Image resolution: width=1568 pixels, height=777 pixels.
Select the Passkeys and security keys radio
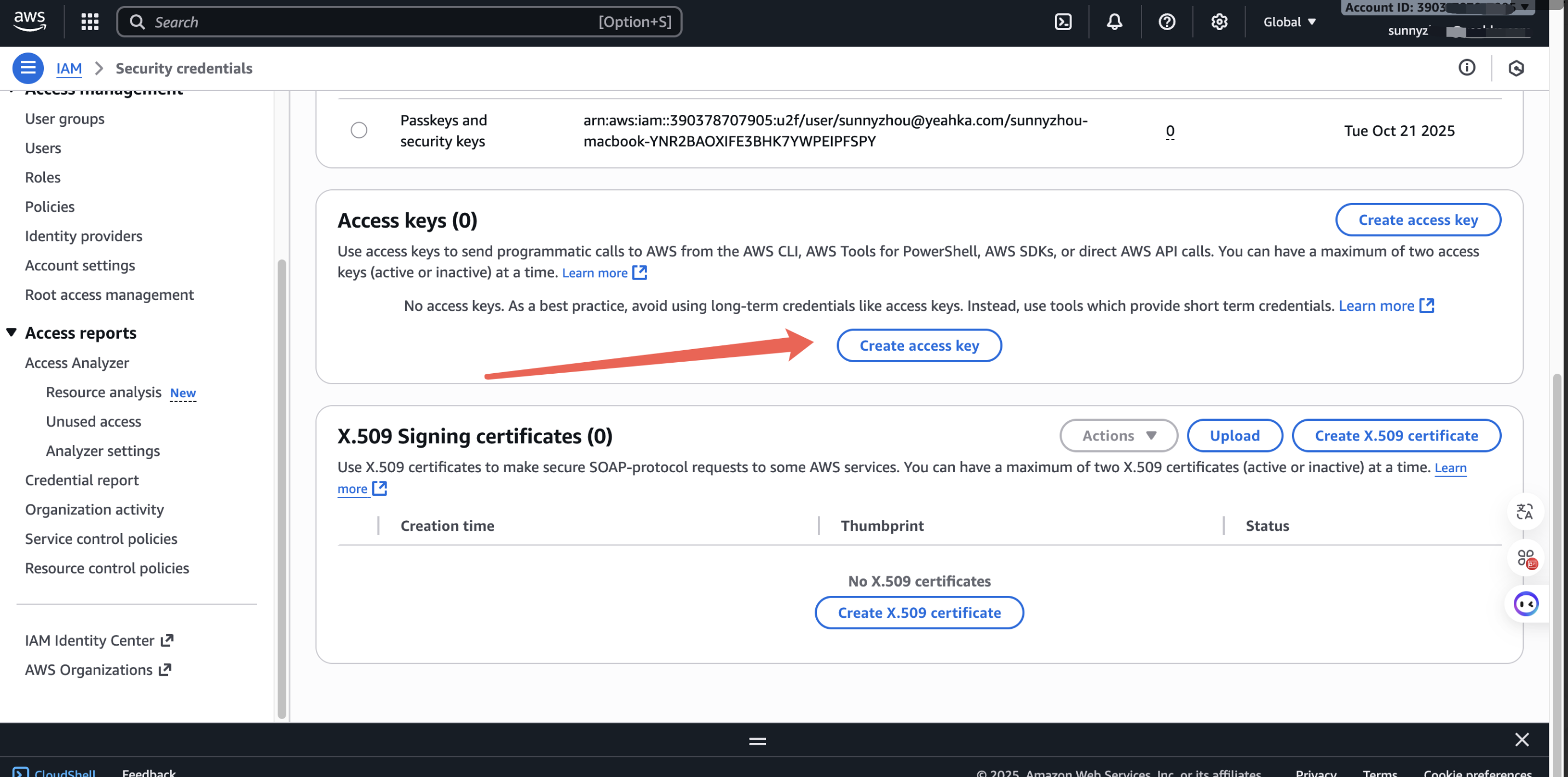click(x=359, y=130)
